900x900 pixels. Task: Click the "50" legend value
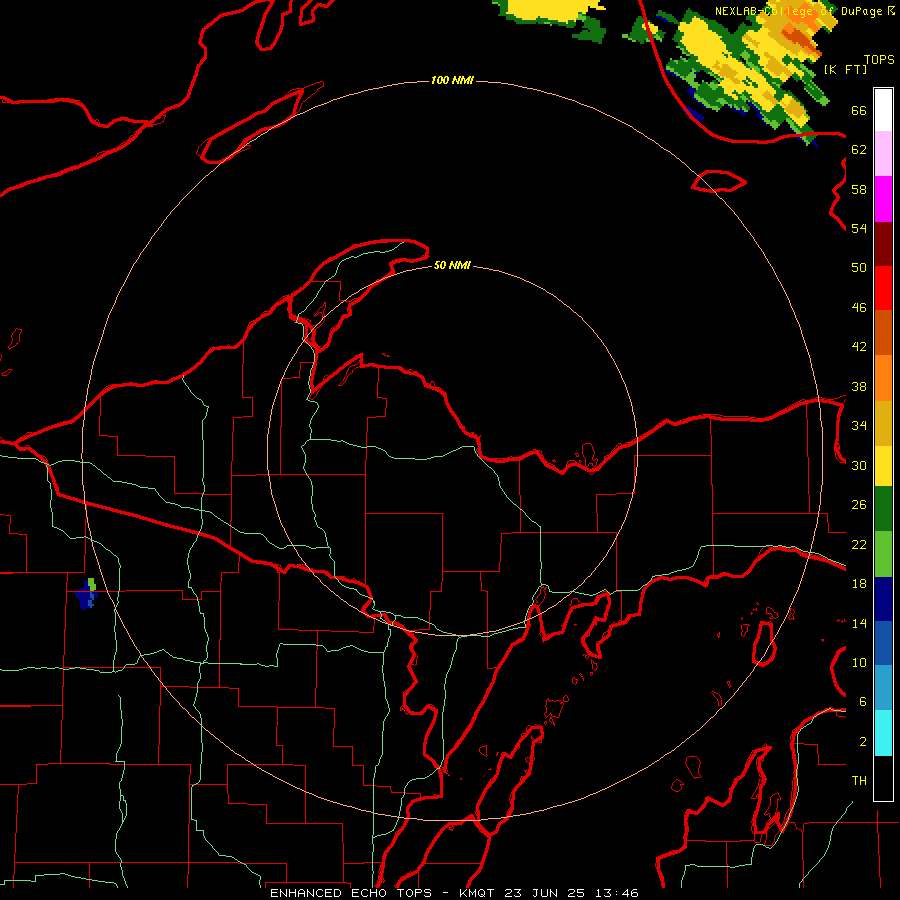click(859, 267)
